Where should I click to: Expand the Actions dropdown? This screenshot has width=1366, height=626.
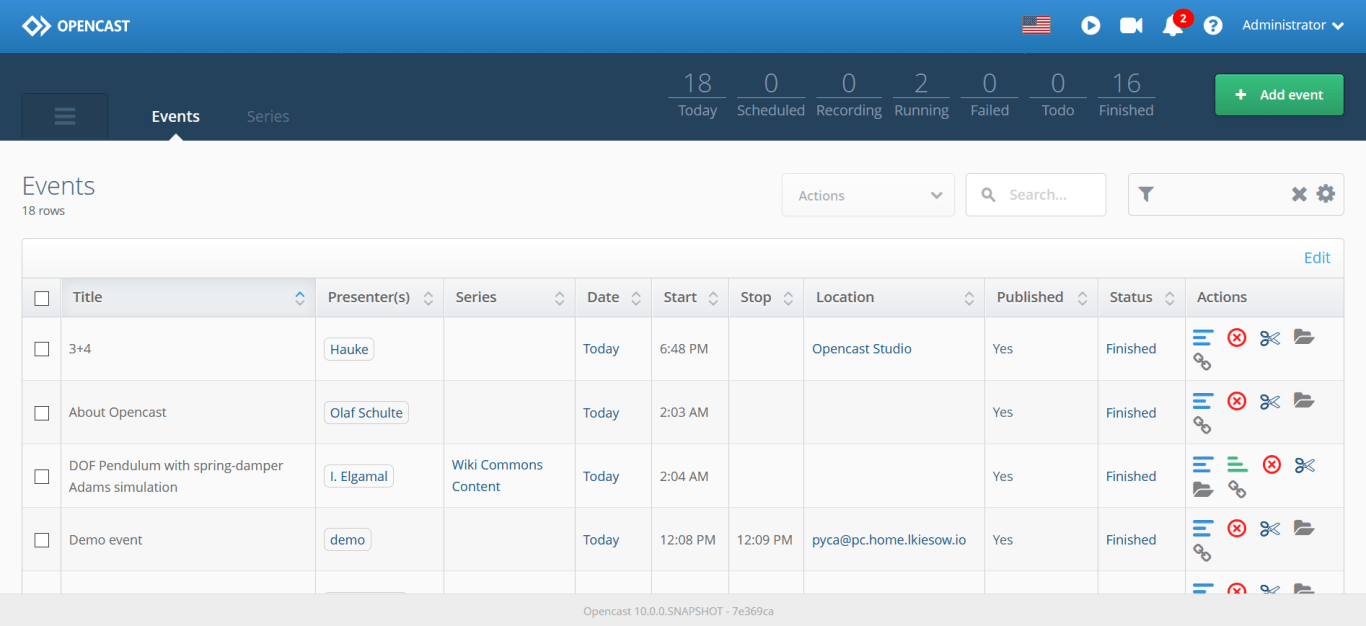click(x=868, y=195)
